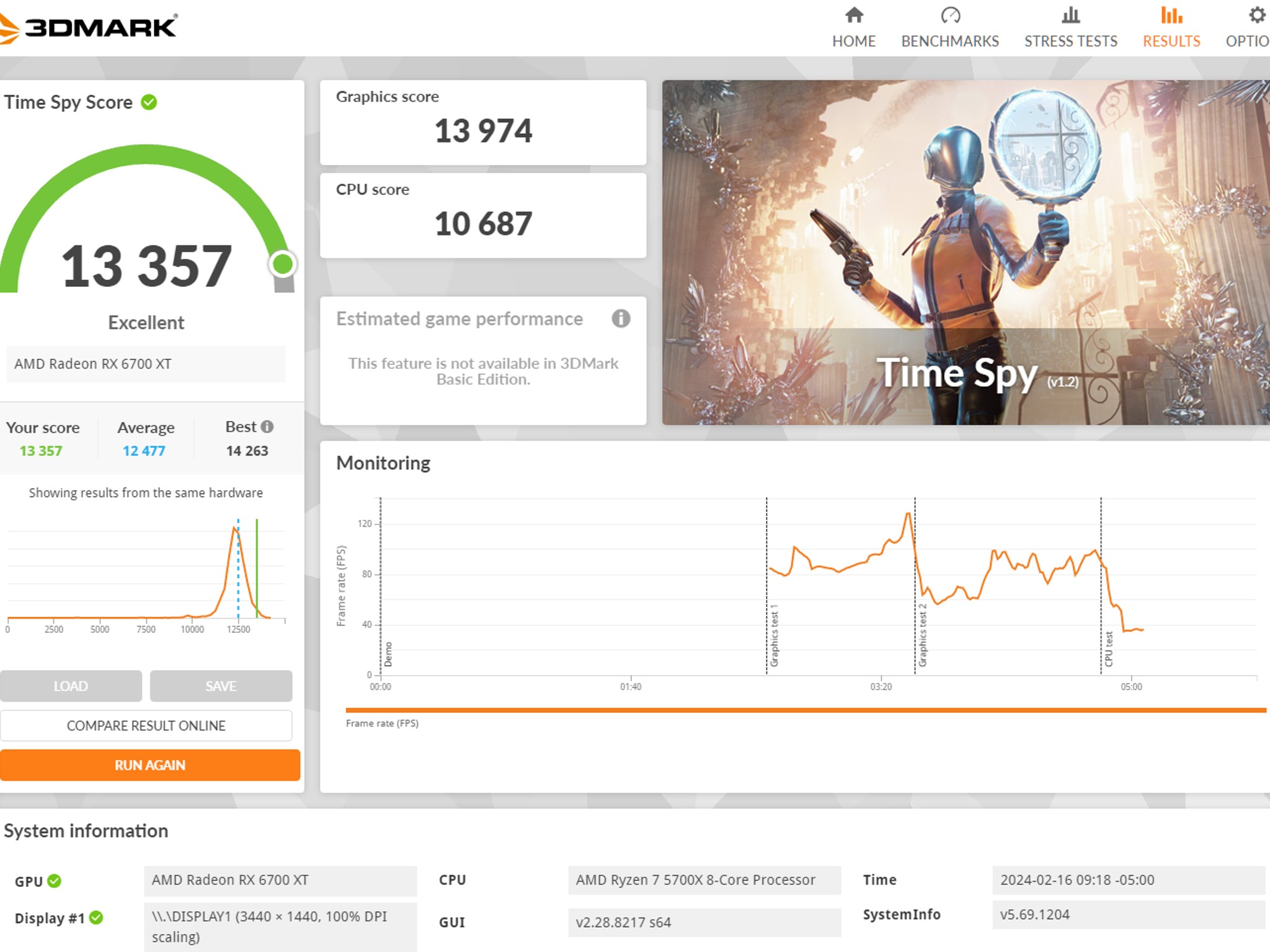Click the green checkmark beside Time Spy Score
Screen dimensions: 1270x952
pyautogui.click(x=149, y=102)
